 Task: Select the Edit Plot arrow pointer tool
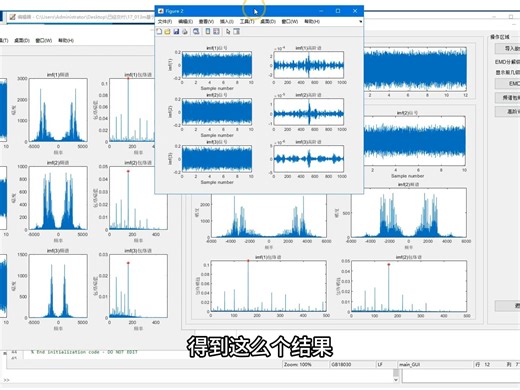(228, 31)
